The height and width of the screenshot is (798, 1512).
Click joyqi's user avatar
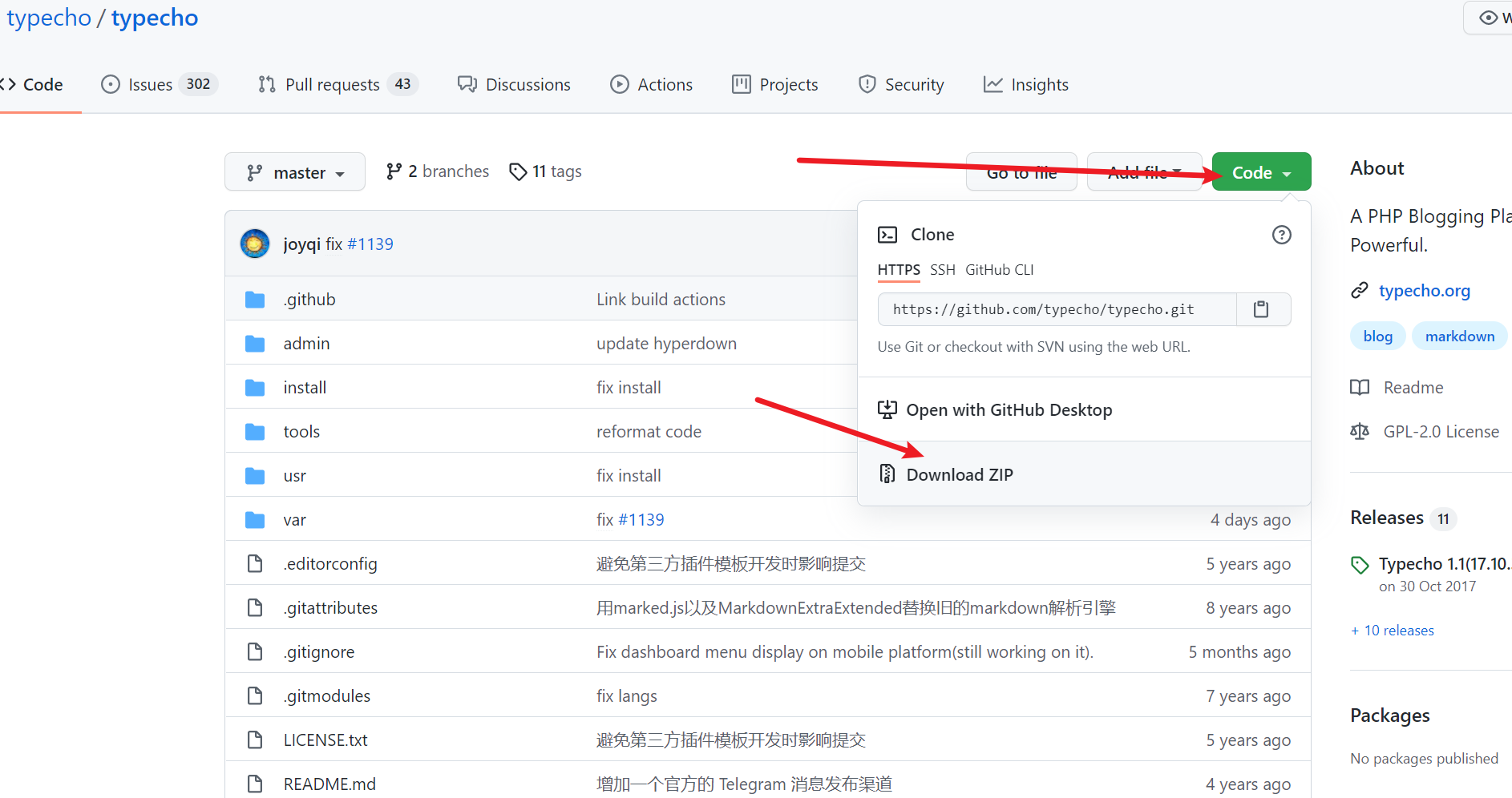(x=255, y=244)
